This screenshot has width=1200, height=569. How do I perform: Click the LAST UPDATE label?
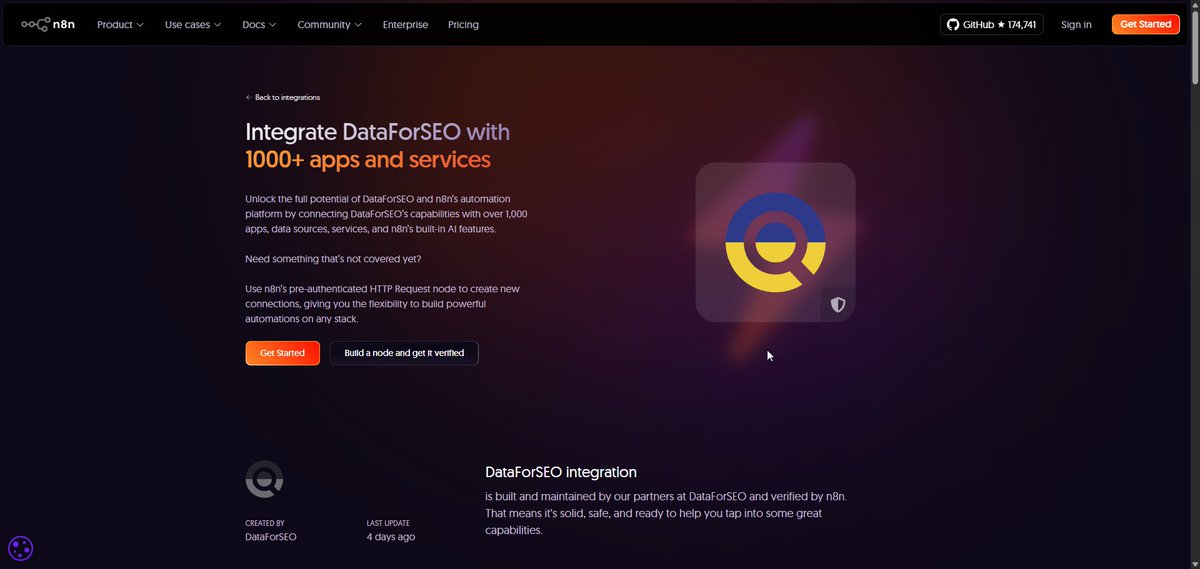tap(388, 523)
